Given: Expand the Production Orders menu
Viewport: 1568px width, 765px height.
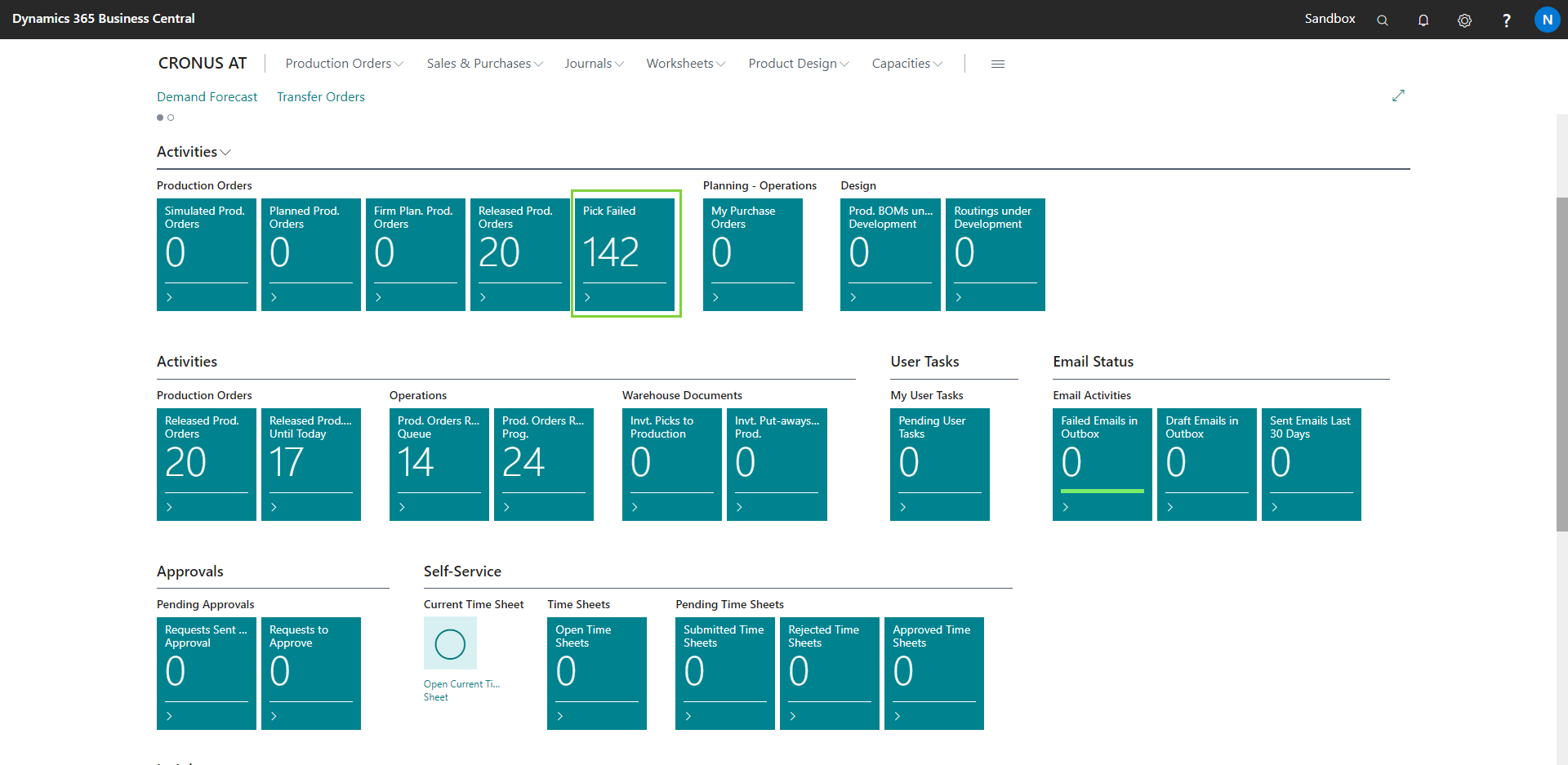Looking at the screenshot, I should pos(344,64).
